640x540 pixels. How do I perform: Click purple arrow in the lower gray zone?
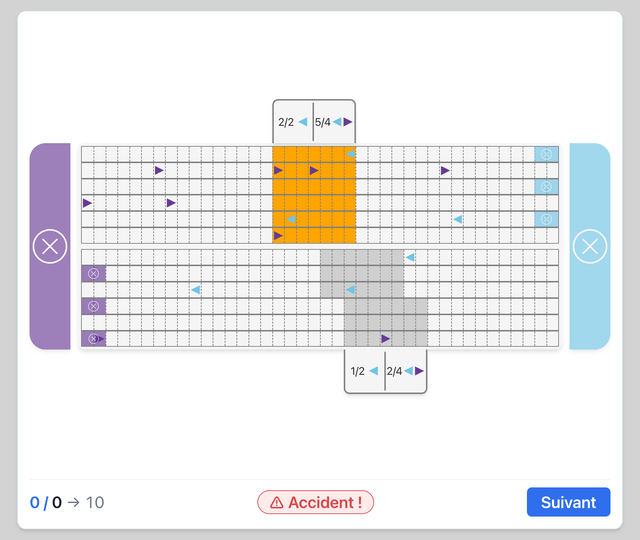coord(385,338)
